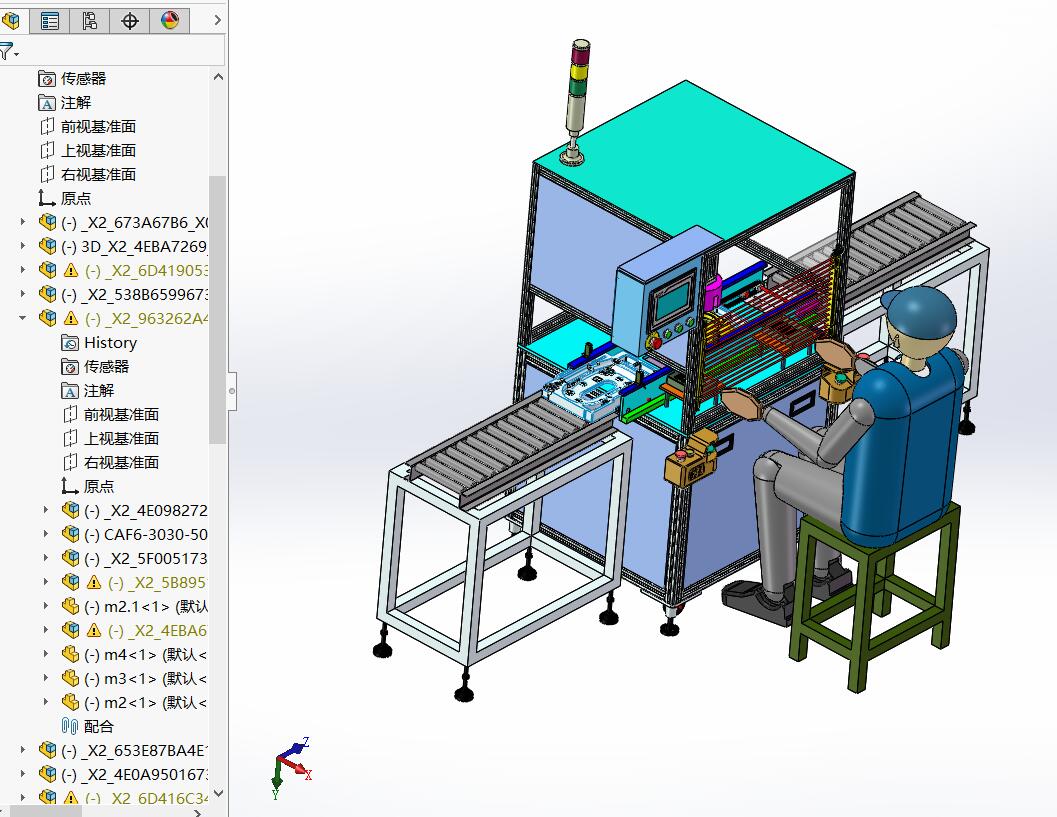
Task: Show more manager tabs with right arrow
Action: [217, 20]
